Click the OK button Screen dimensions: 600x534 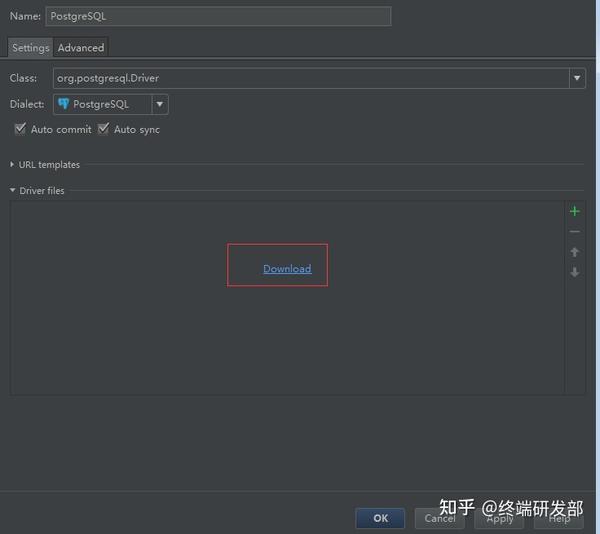[380, 518]
